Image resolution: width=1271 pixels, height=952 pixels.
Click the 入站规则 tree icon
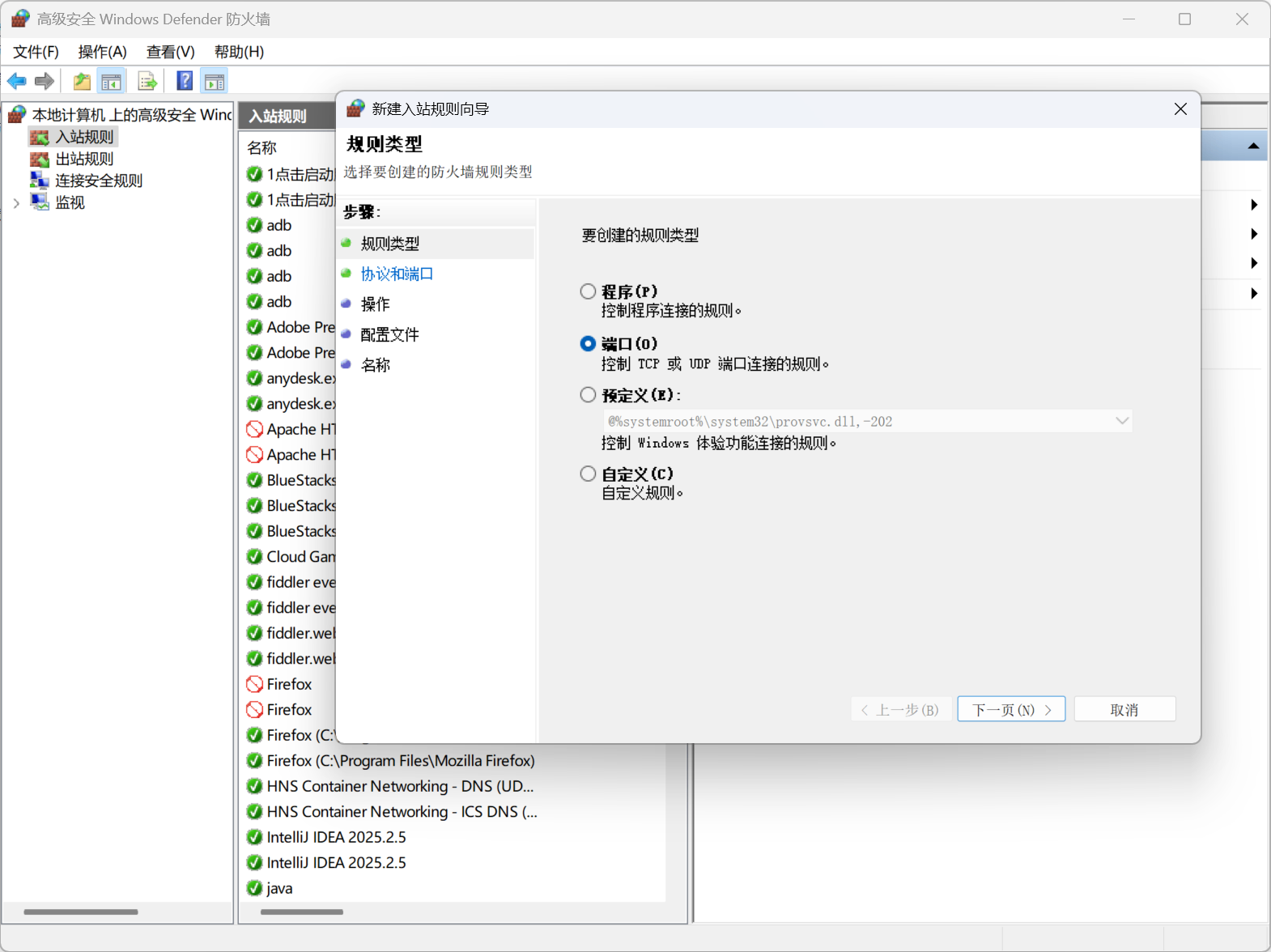(40, 137)
